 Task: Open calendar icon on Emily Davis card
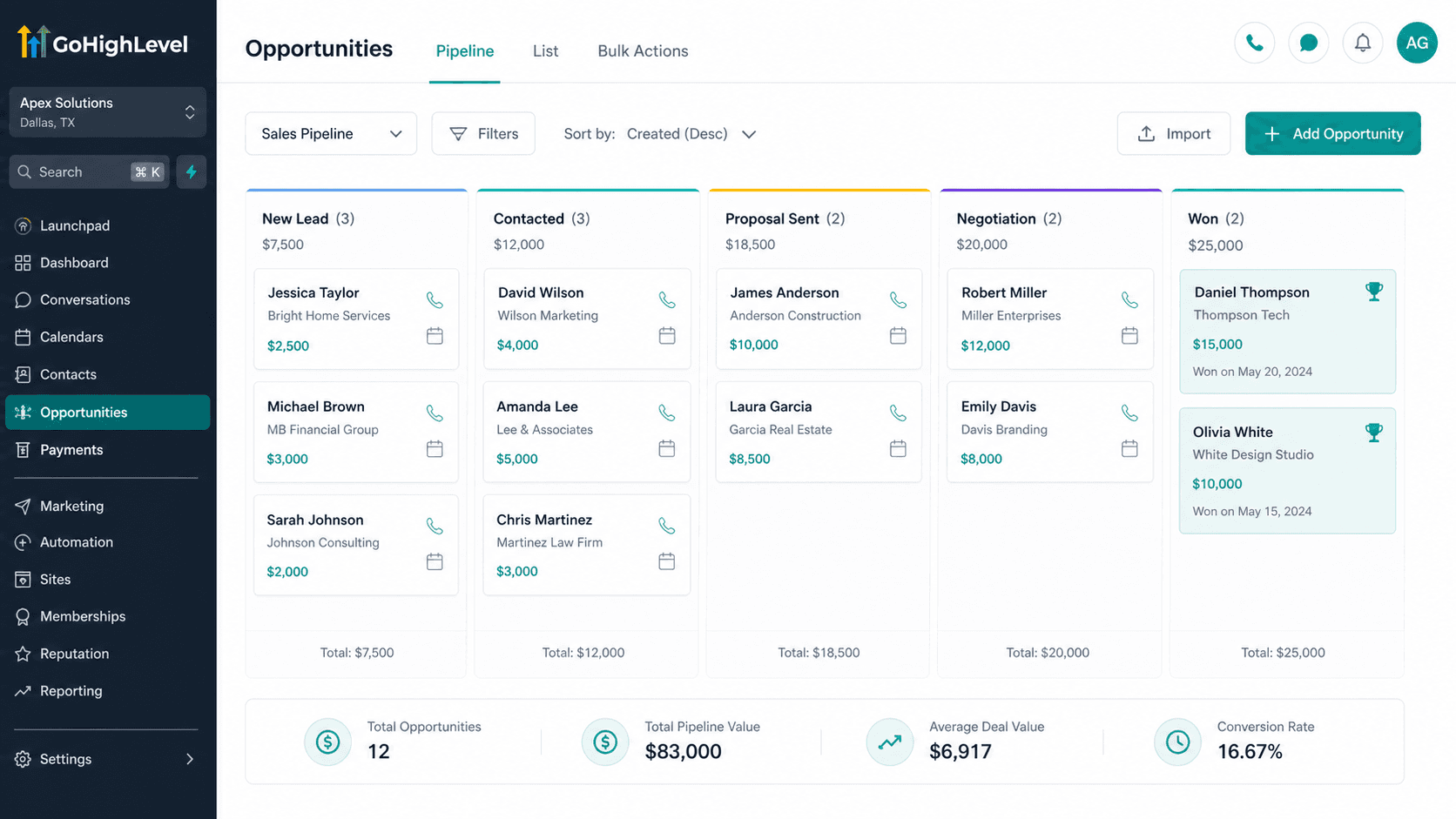[1129, 448]
